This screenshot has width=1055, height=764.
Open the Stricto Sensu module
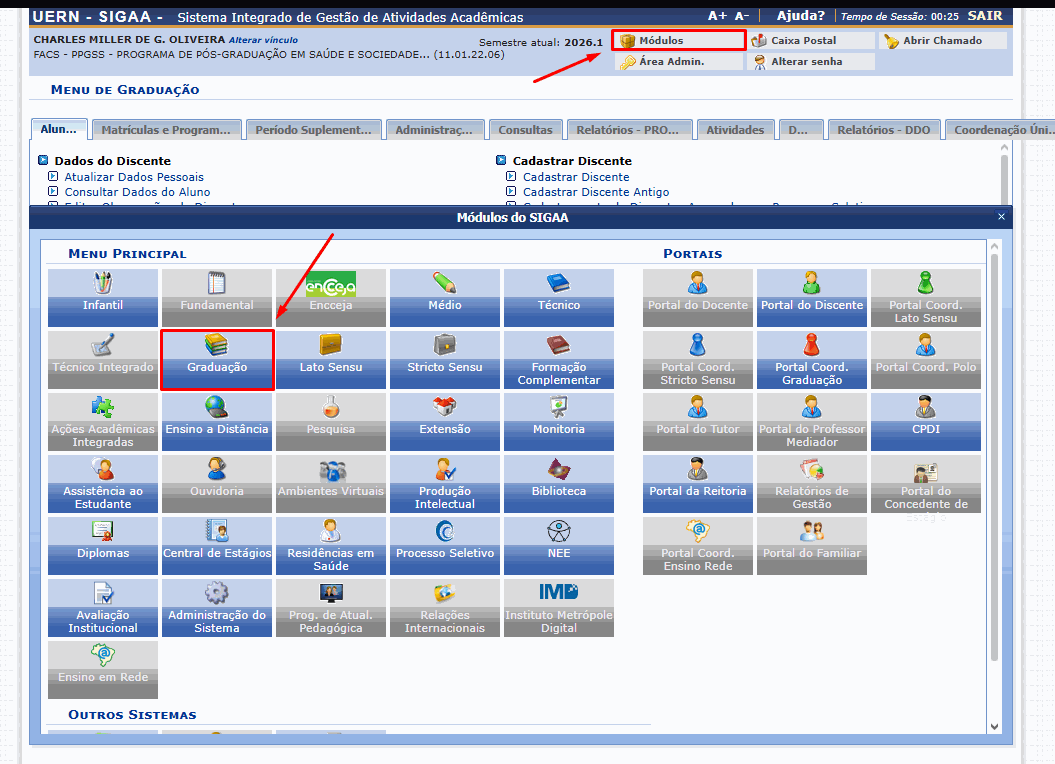coord(445,359)
